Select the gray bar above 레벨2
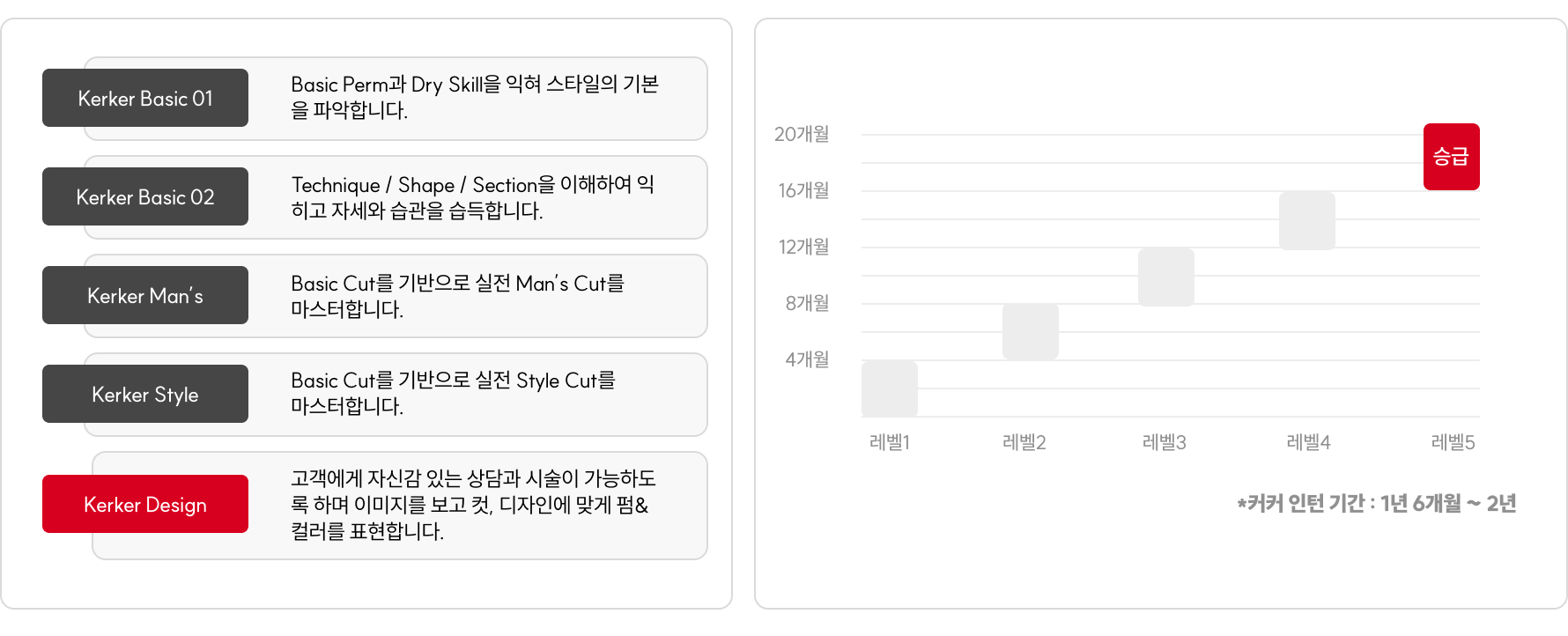1568x636 pixels. tap(1030, 331)
